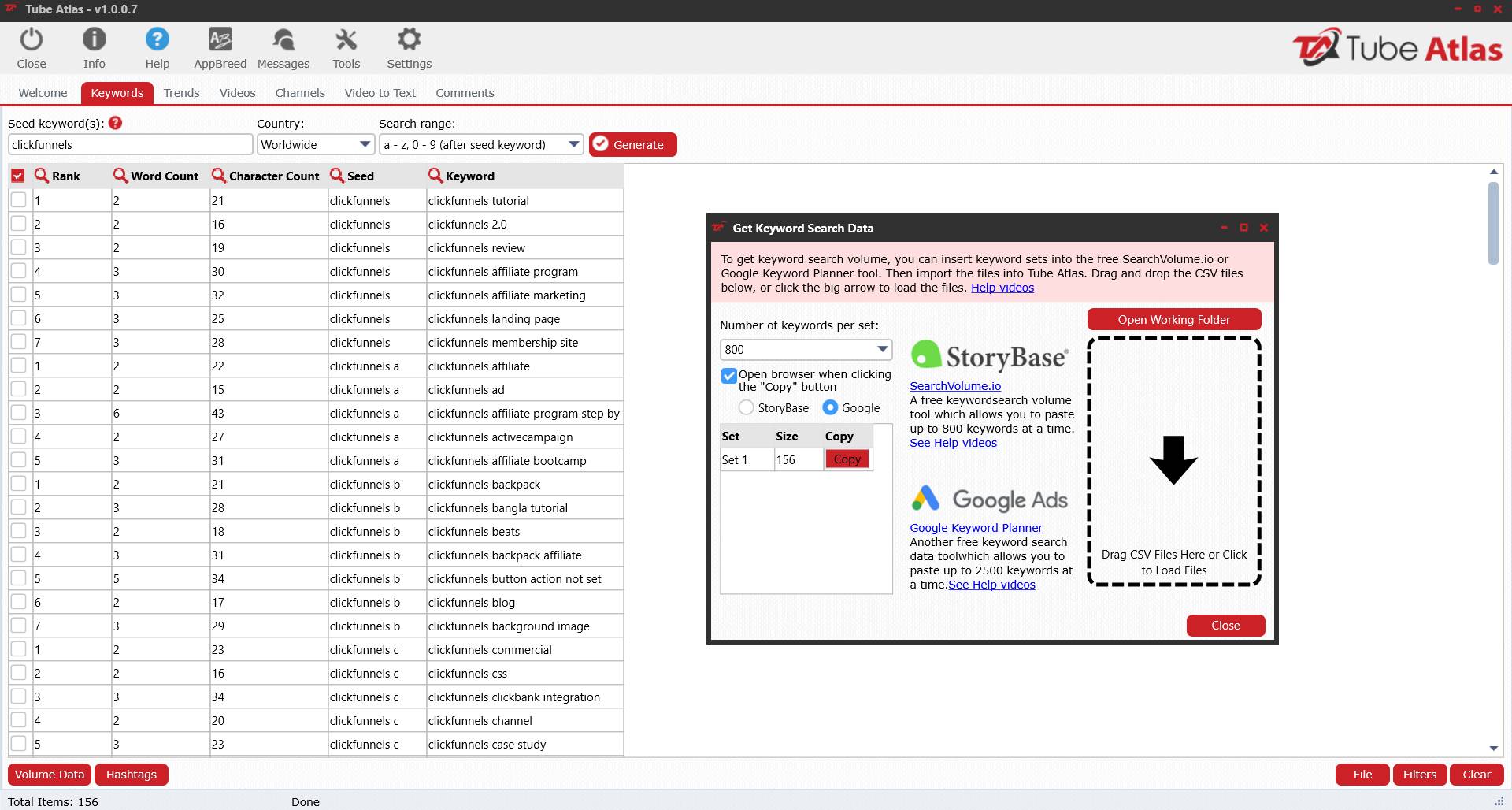This screenshot has width=1512, height=810.
Task: Click the StoryBase logo in dialog
Action: pyautogui.click(x=989, y=356)
